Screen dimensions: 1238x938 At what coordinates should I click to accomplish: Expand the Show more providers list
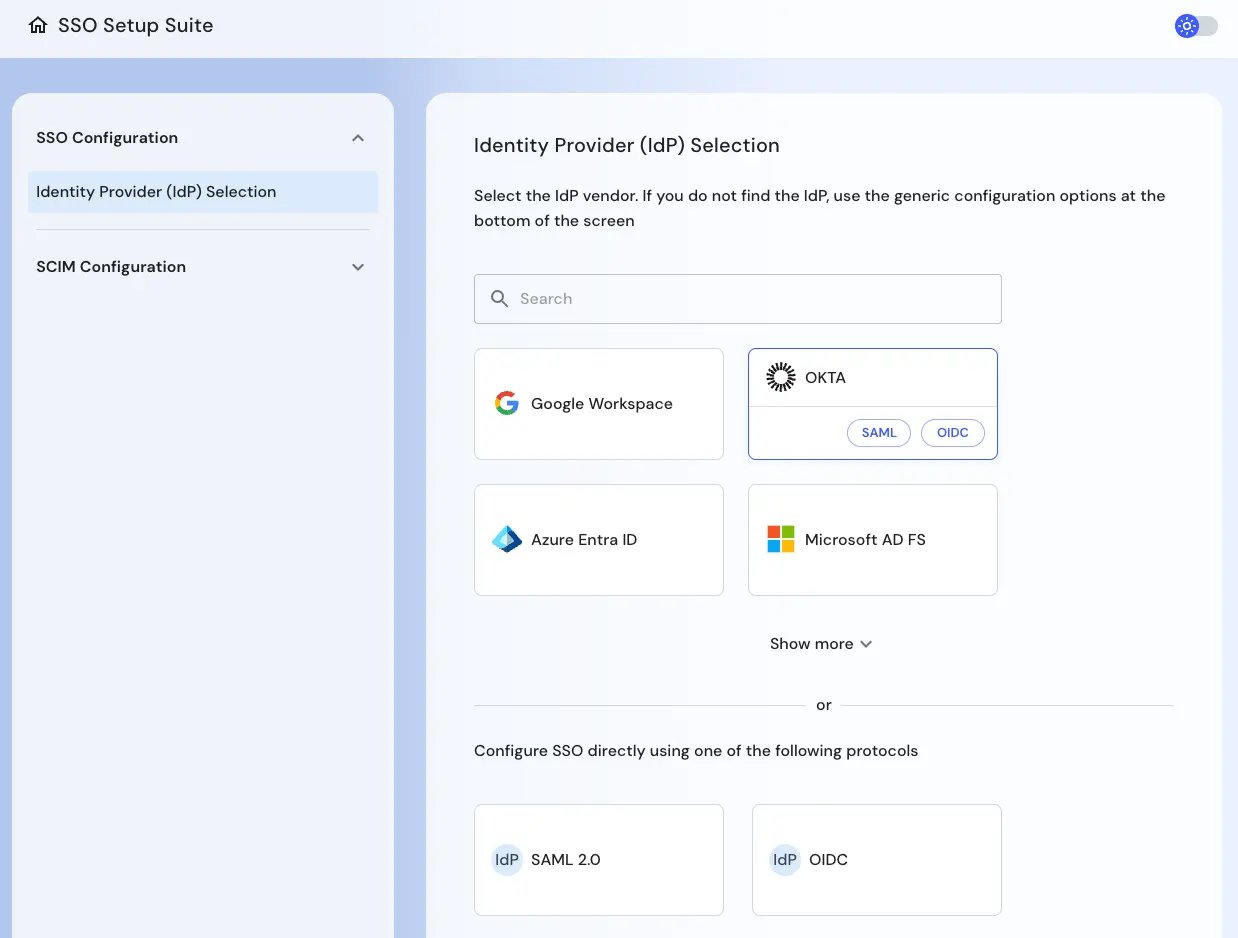(821, 644)
